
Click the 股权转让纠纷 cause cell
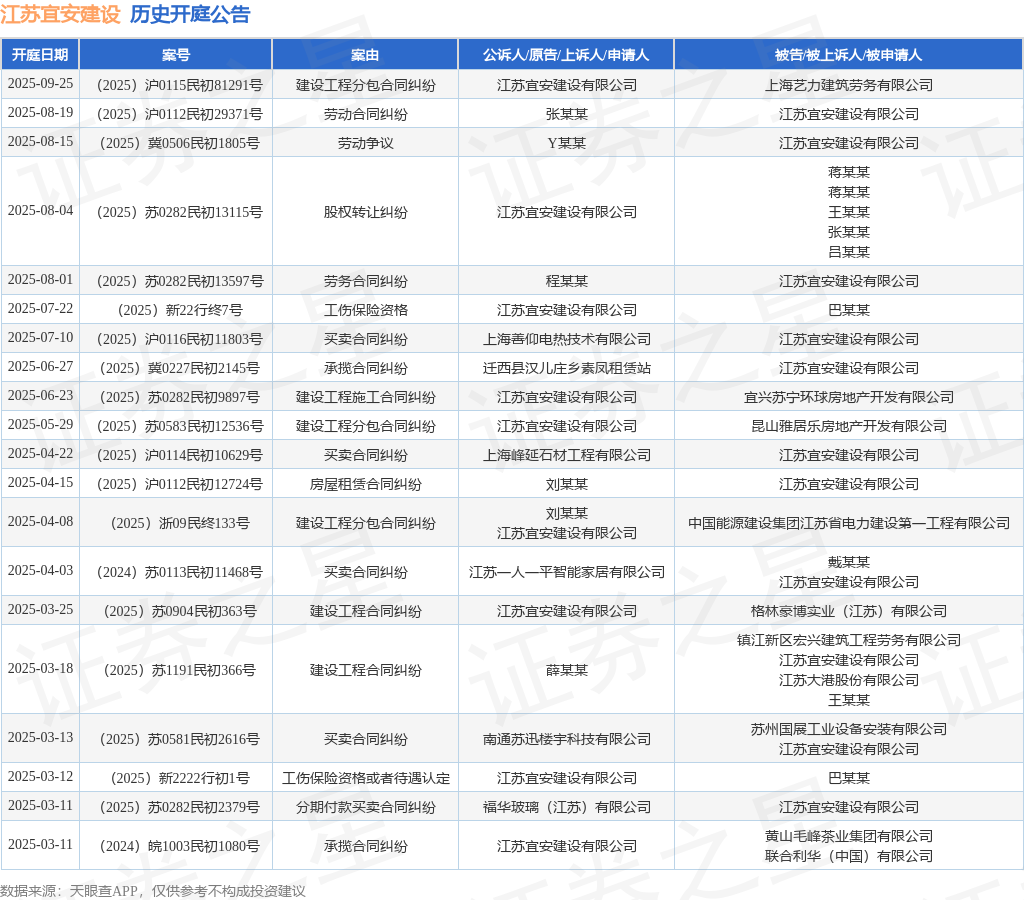pos(366,212)
